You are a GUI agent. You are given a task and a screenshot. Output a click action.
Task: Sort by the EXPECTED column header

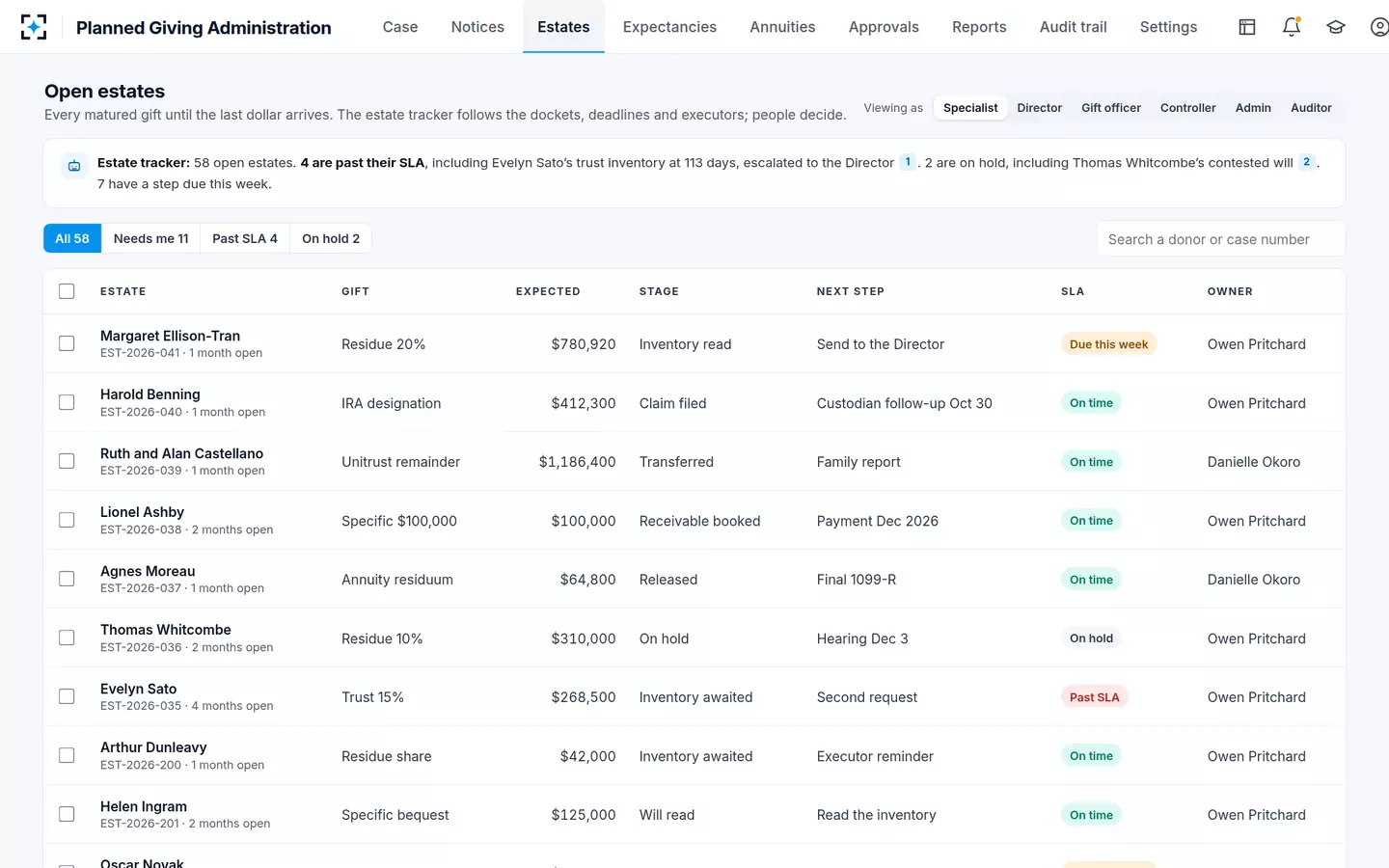click(x=548, y=291)
